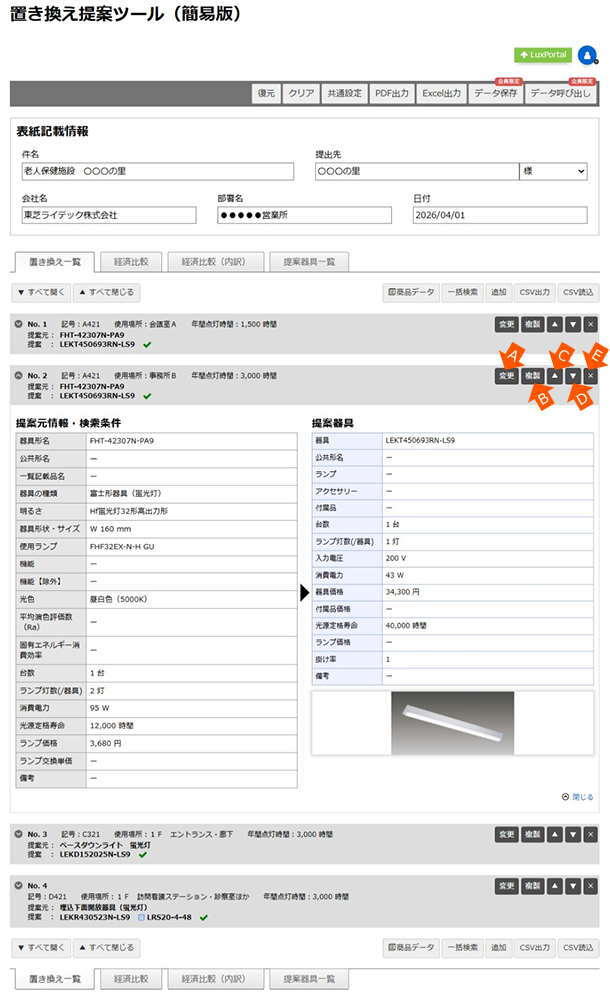Open the top 提案器具一覧 tab
The height and width of the screenshot is (995, 610).
(309, 262)
